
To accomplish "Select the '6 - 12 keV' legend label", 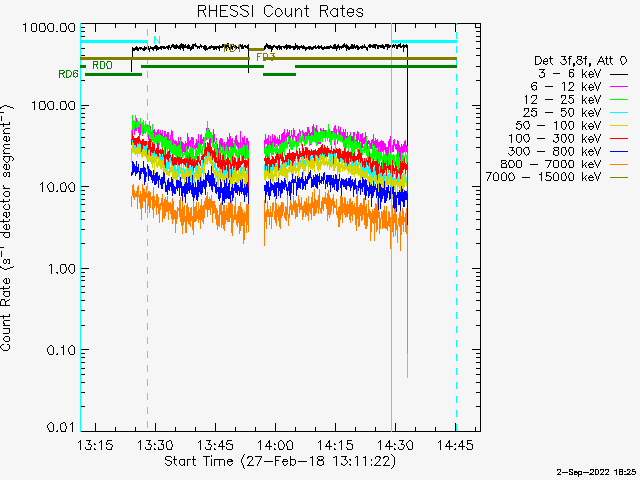I will pyautogui.click(x=566, y=87).
